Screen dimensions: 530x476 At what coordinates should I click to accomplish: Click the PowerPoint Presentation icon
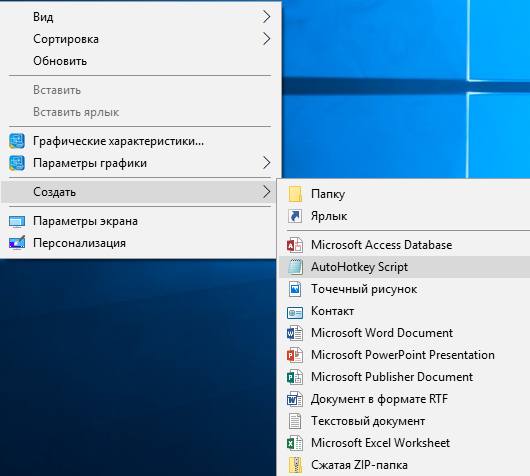tap(295, 355)
